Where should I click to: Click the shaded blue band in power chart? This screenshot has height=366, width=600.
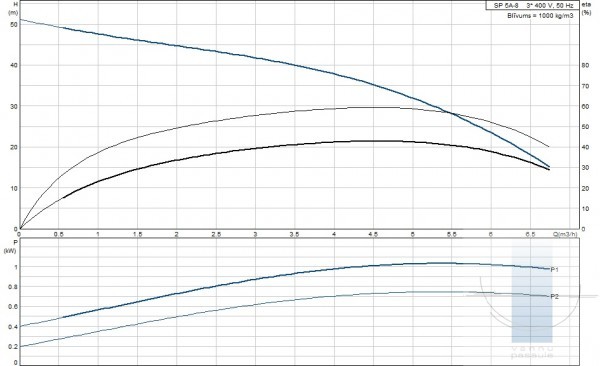point(532,293)
